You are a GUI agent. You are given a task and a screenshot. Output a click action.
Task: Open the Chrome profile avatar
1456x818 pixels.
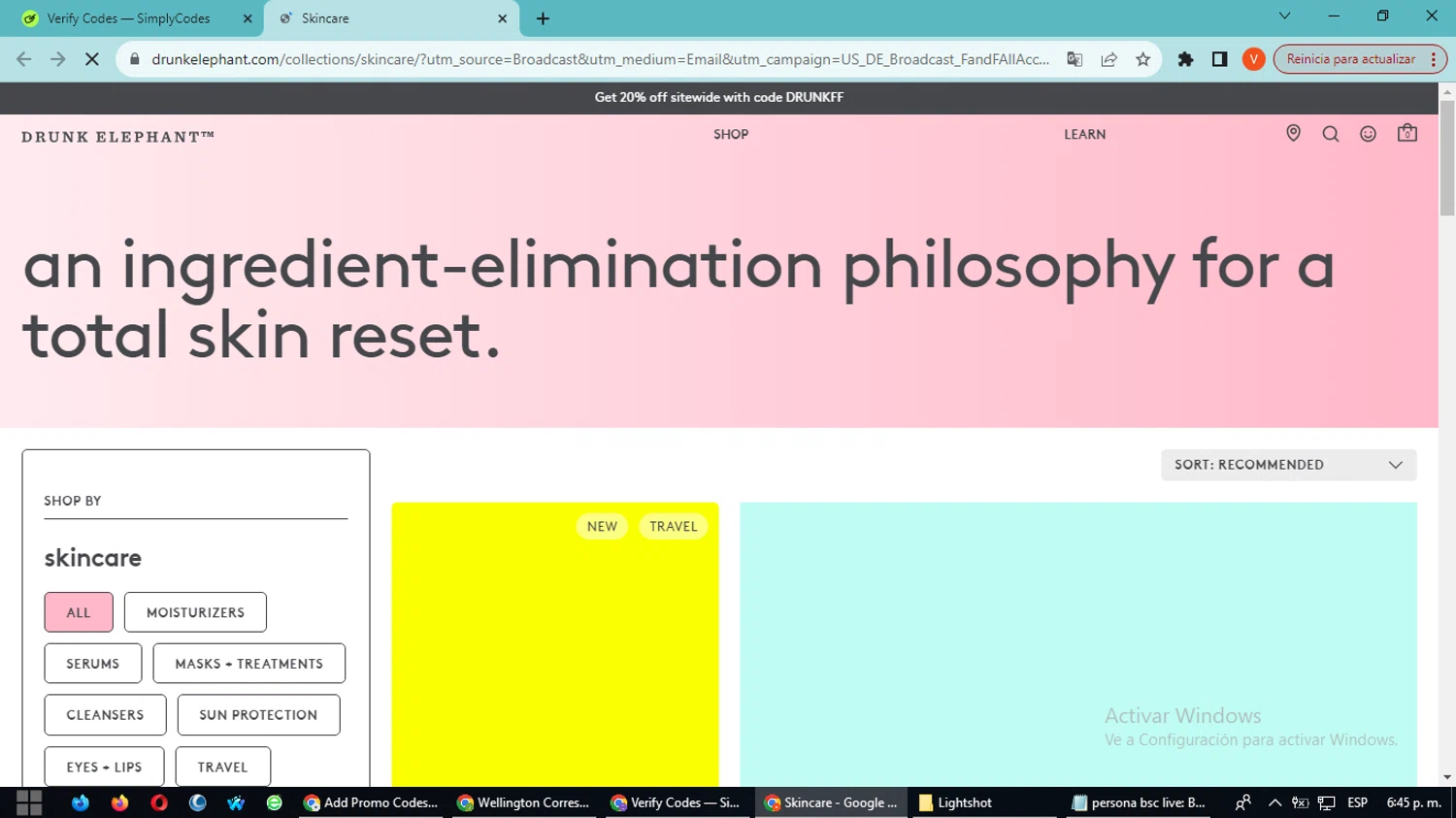(1254, 59)
